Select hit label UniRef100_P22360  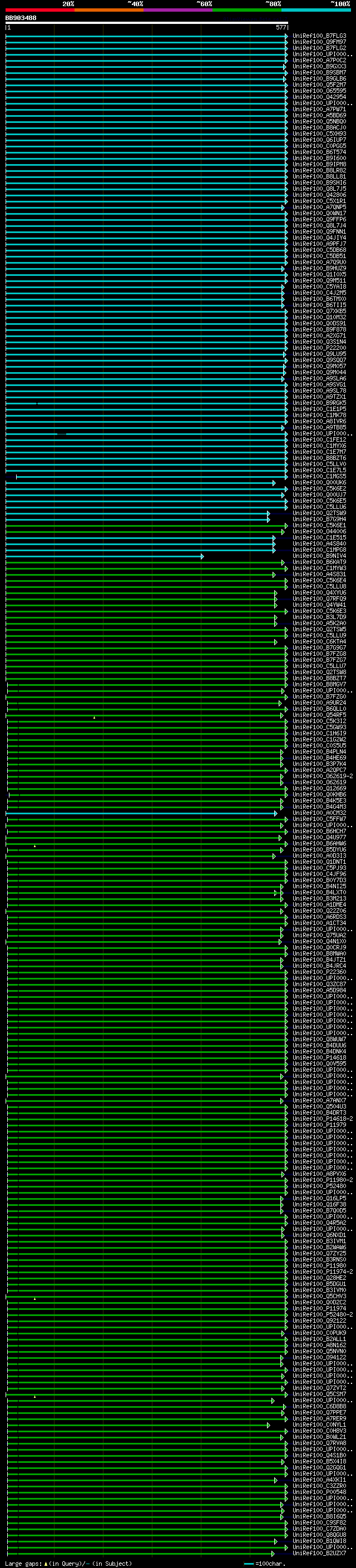coord(319,972)
